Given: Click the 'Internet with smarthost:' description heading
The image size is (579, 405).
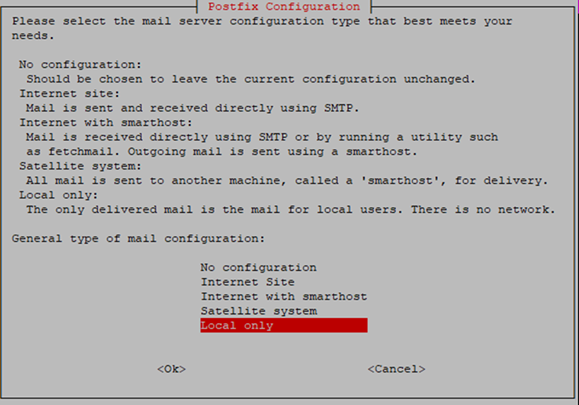Looking at the screenshot, I should pos(106,123).
